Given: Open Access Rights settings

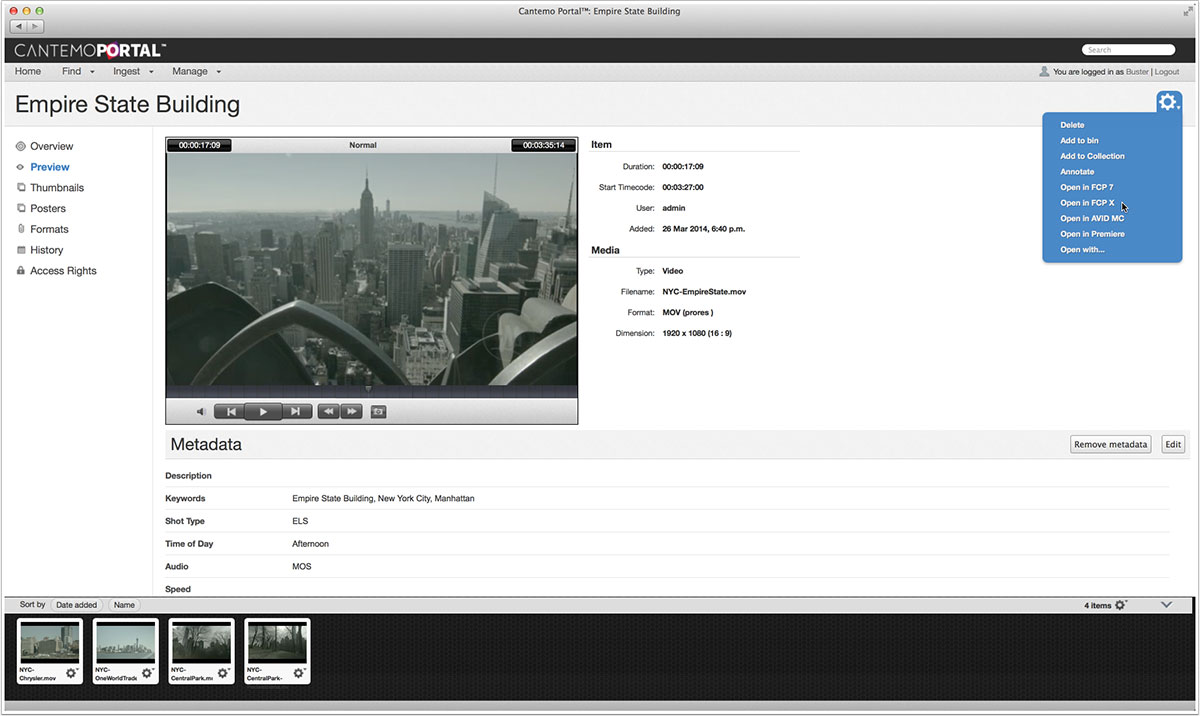Looking at the screenshot, I should tap(63, 271).
